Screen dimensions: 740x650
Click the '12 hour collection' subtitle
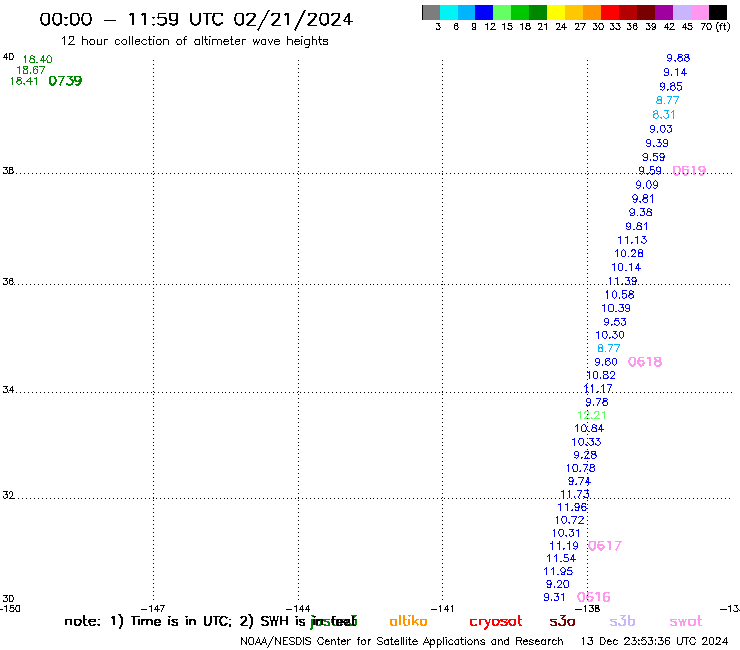coord(194,41)
